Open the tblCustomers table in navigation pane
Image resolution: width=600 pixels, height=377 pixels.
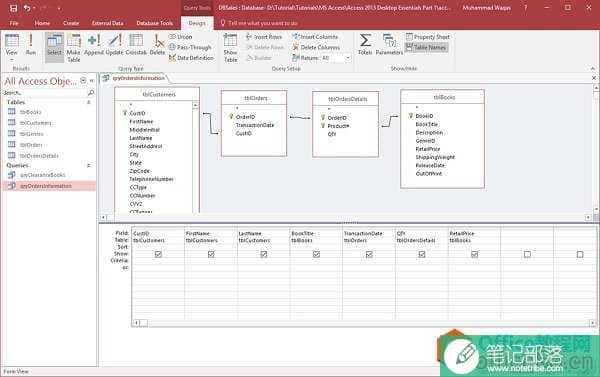pos(35,123)
